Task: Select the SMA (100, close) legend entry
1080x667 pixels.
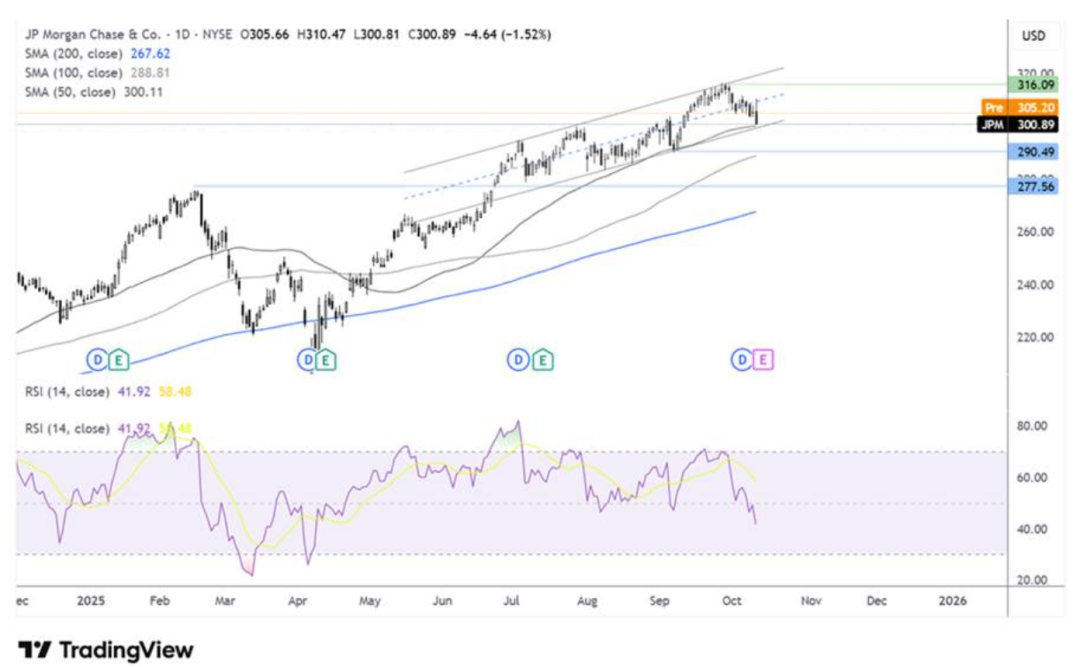Action: tap(74, 72)
